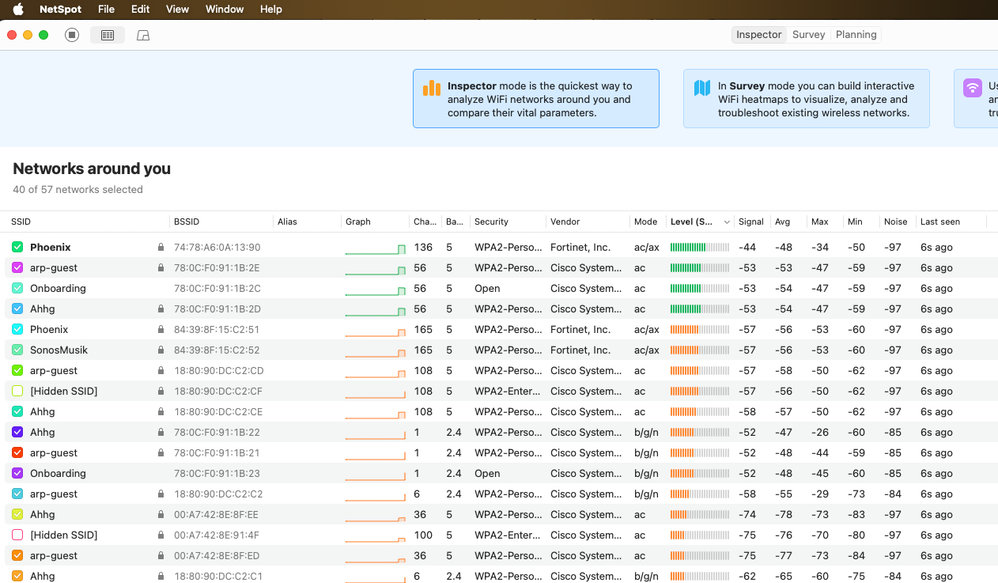Click the lock icon on the SonosMusik row
This screenshot has width=998, height=583.
(x=160, y=350)
